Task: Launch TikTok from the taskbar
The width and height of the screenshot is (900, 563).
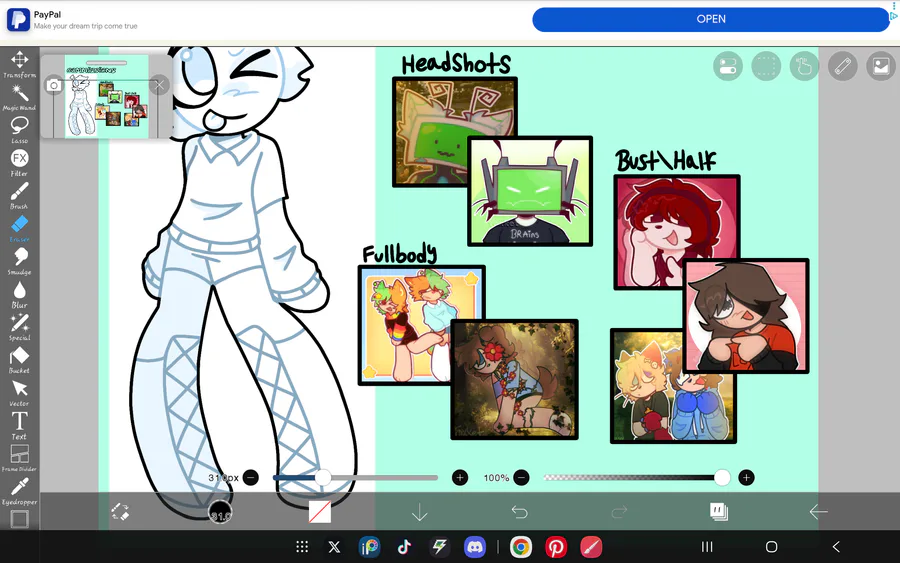Action: coord(404,547)
